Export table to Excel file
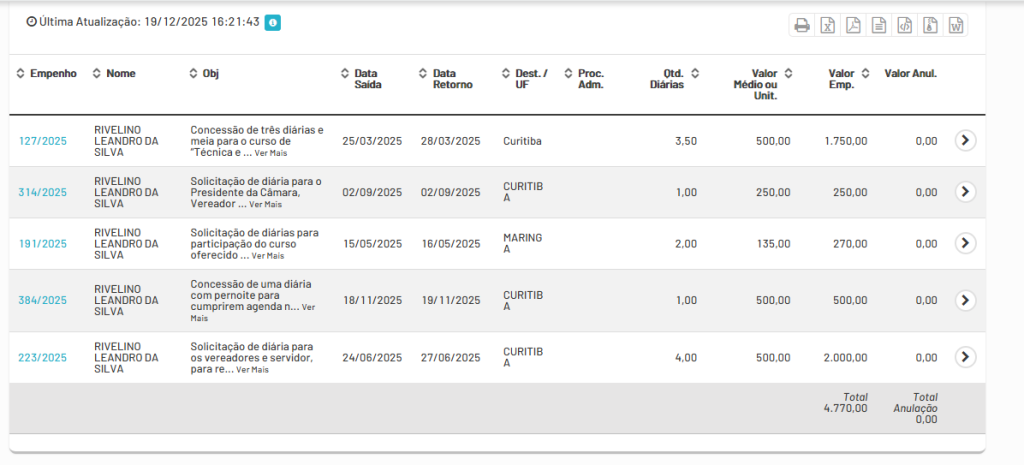This screenshot has width=1024, height=465. pyautogui.click(x=828, y=26)
